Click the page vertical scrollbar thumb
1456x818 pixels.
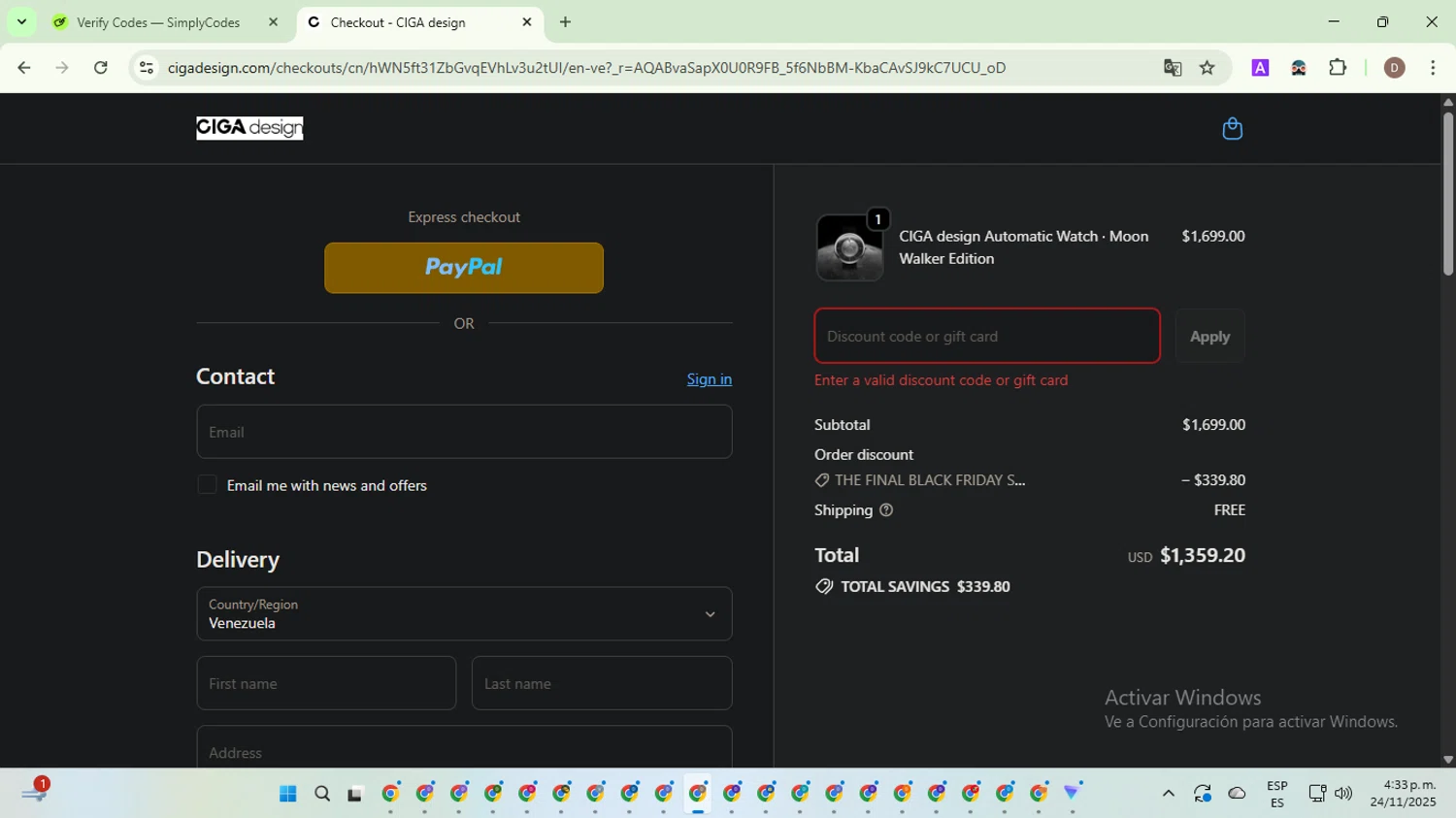click(x=1448, y=194)
